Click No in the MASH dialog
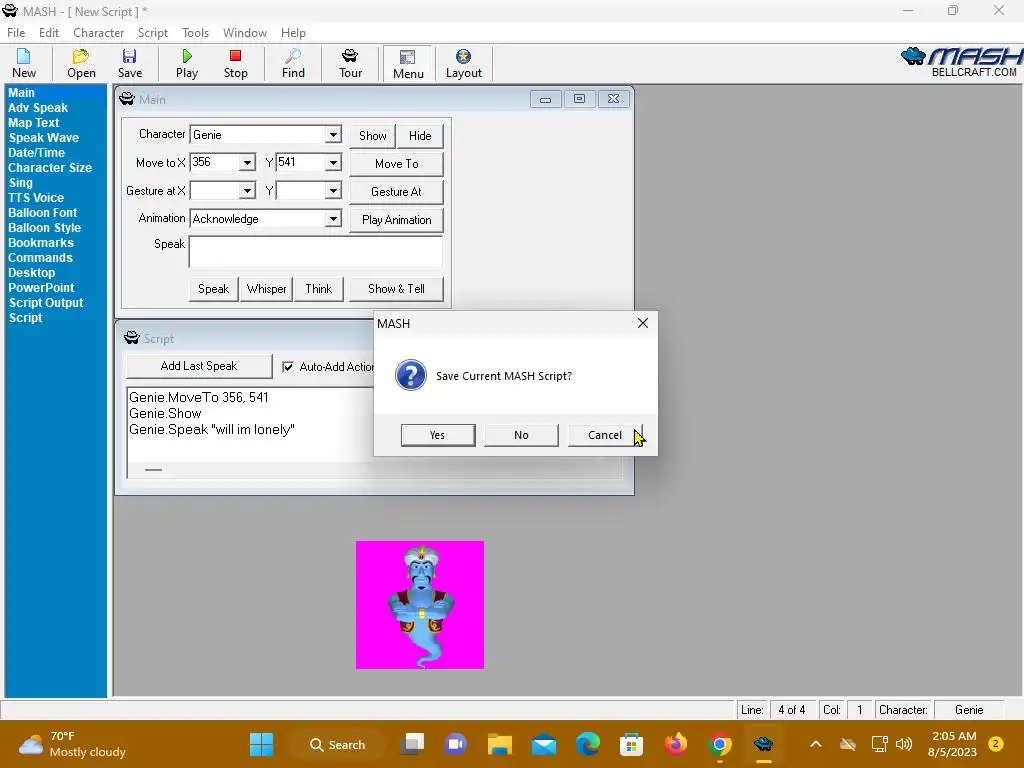1024x768 pixels. pyautogui.click(x=521, y=435)
